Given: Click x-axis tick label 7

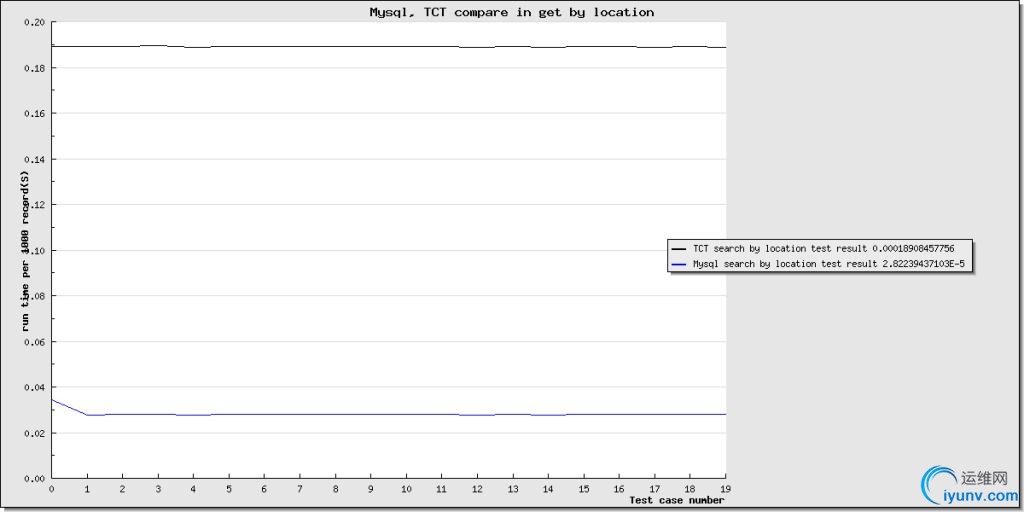Looking at the screenshot, I should tap(300, 488).
